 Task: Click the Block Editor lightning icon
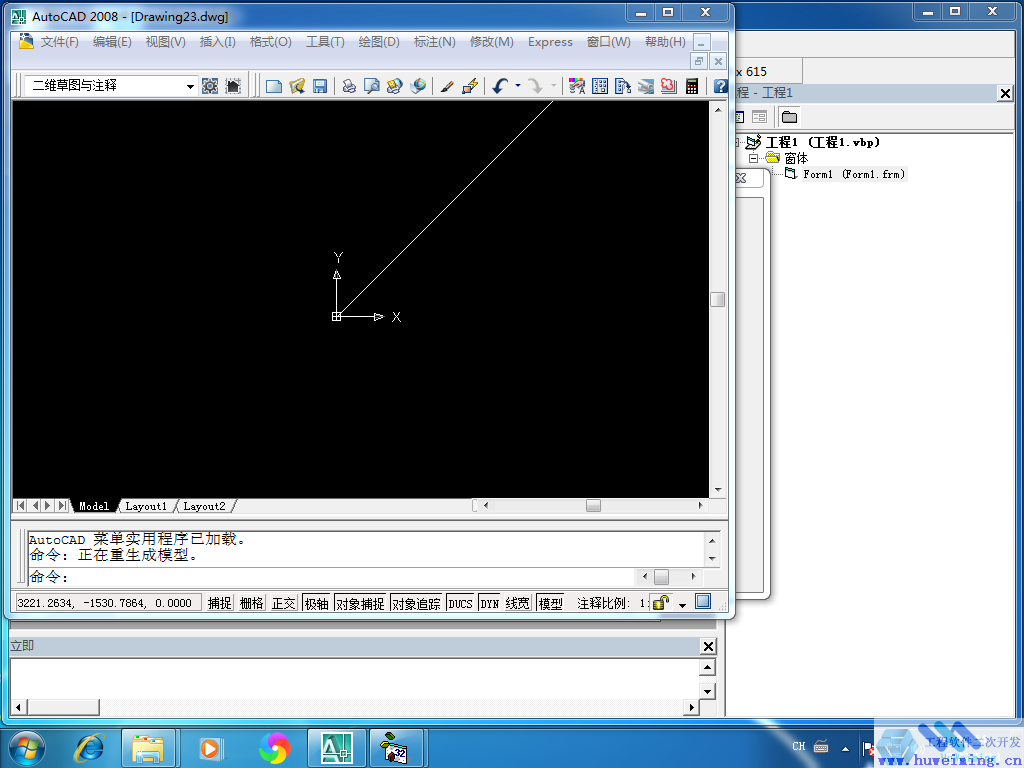click(x=470, y=86)
